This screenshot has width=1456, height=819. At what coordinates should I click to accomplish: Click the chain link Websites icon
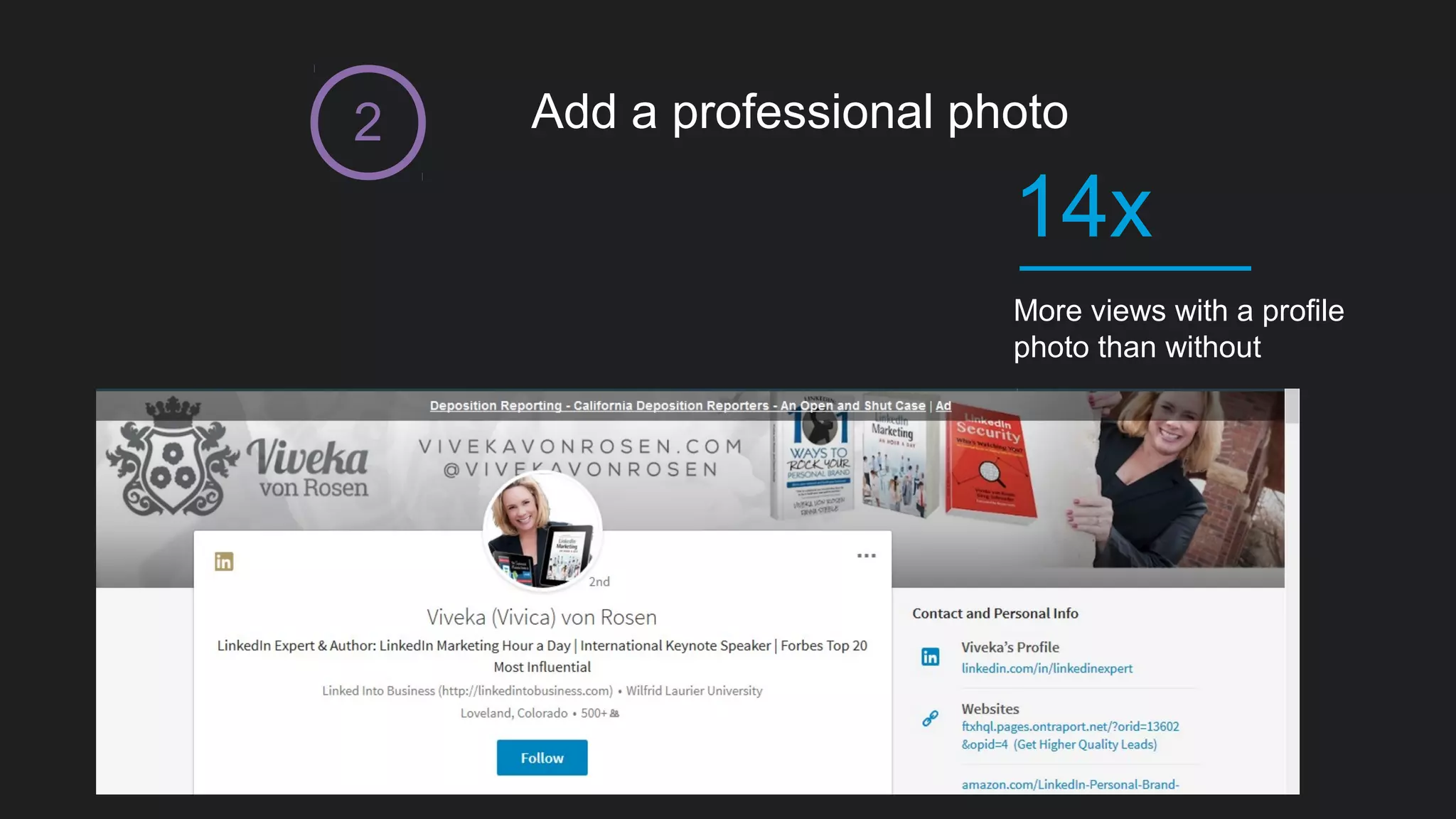coord(930,718)
